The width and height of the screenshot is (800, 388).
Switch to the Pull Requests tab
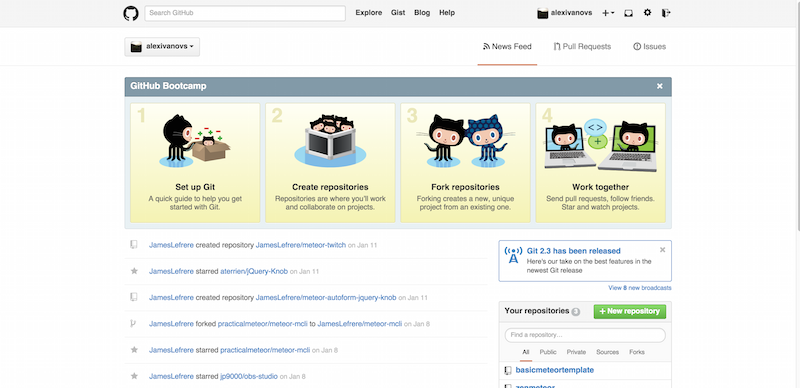582,46
